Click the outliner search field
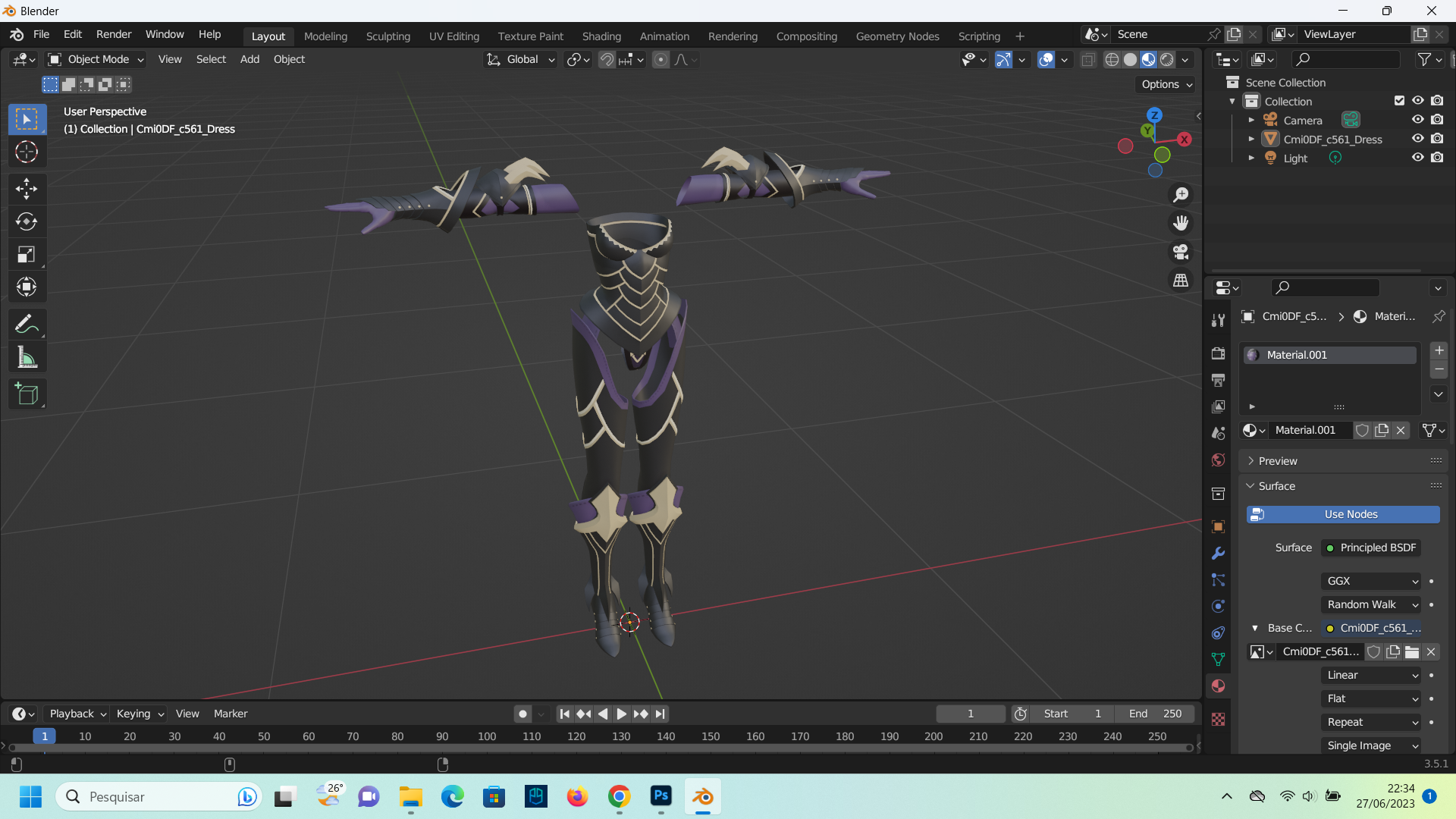The height and width of the screenshot is (819, 1456). coord(1345,59)
